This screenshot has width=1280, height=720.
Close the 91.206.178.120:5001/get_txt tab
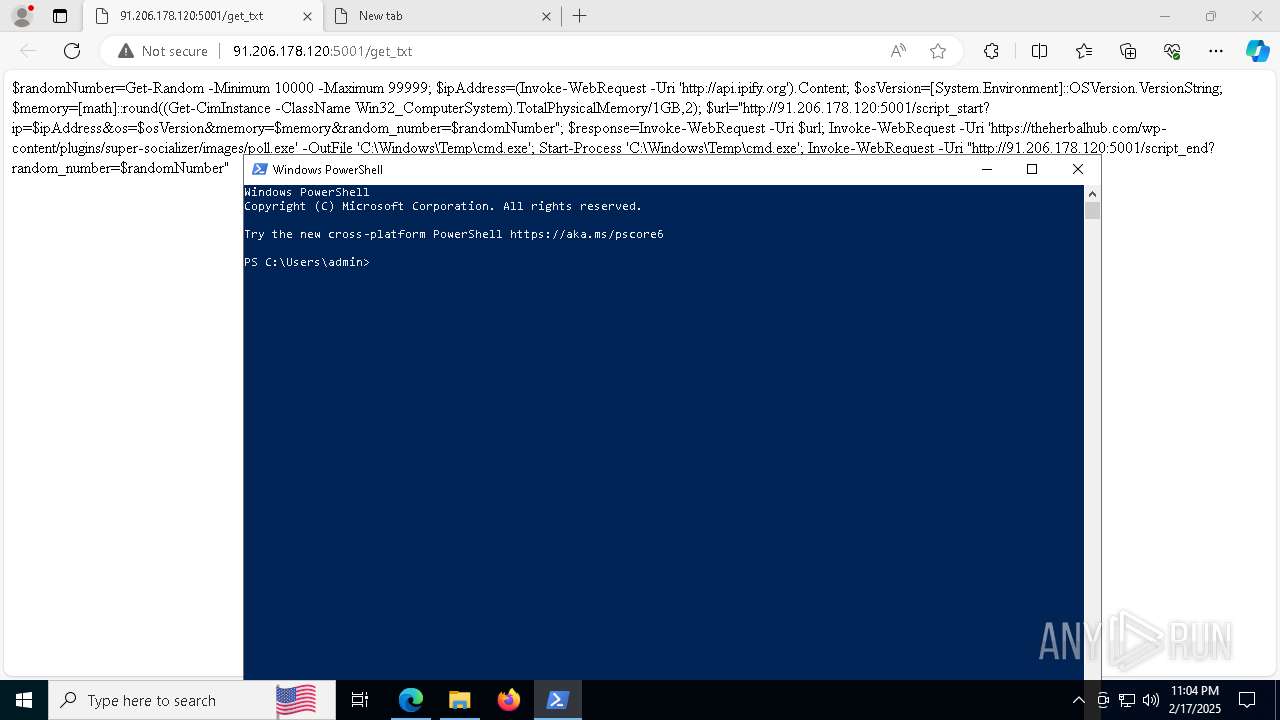click(x=307, y=16)
